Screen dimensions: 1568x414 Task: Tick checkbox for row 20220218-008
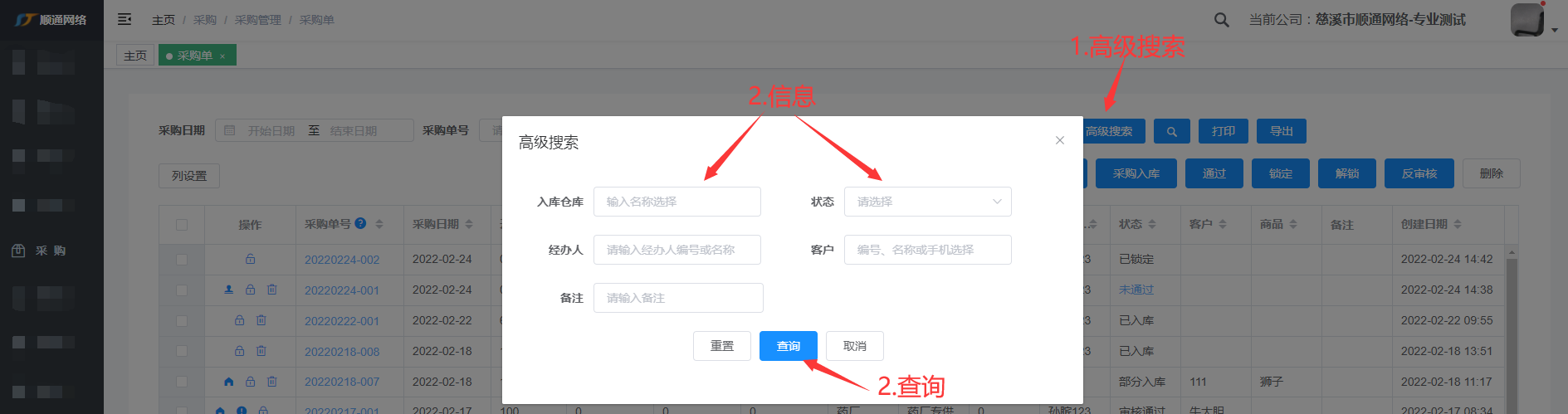tap(182, 351)
